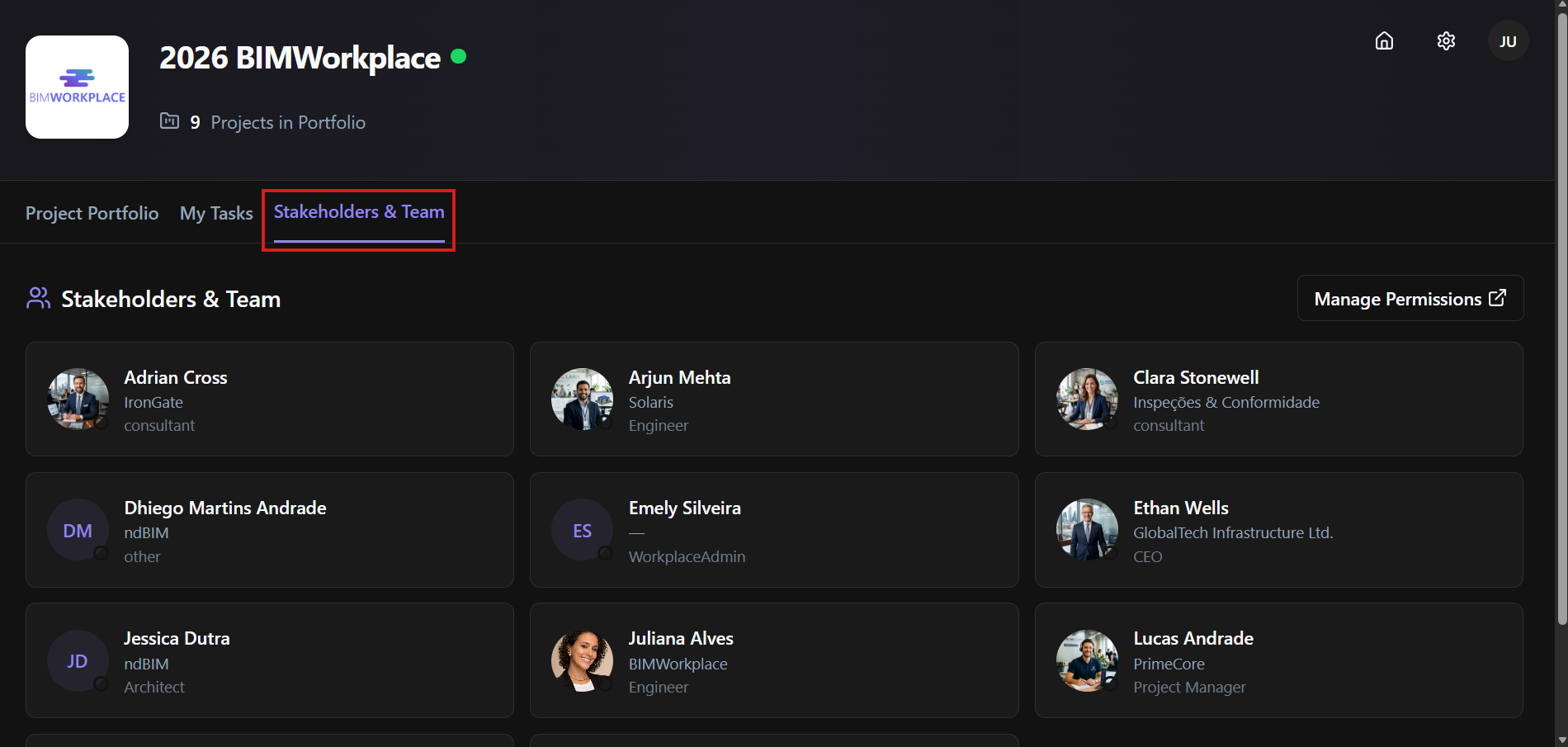Viewport: 1568px width, 747px height.
Task: Click the CEO role text
Action: click(x=1147, y=556)
